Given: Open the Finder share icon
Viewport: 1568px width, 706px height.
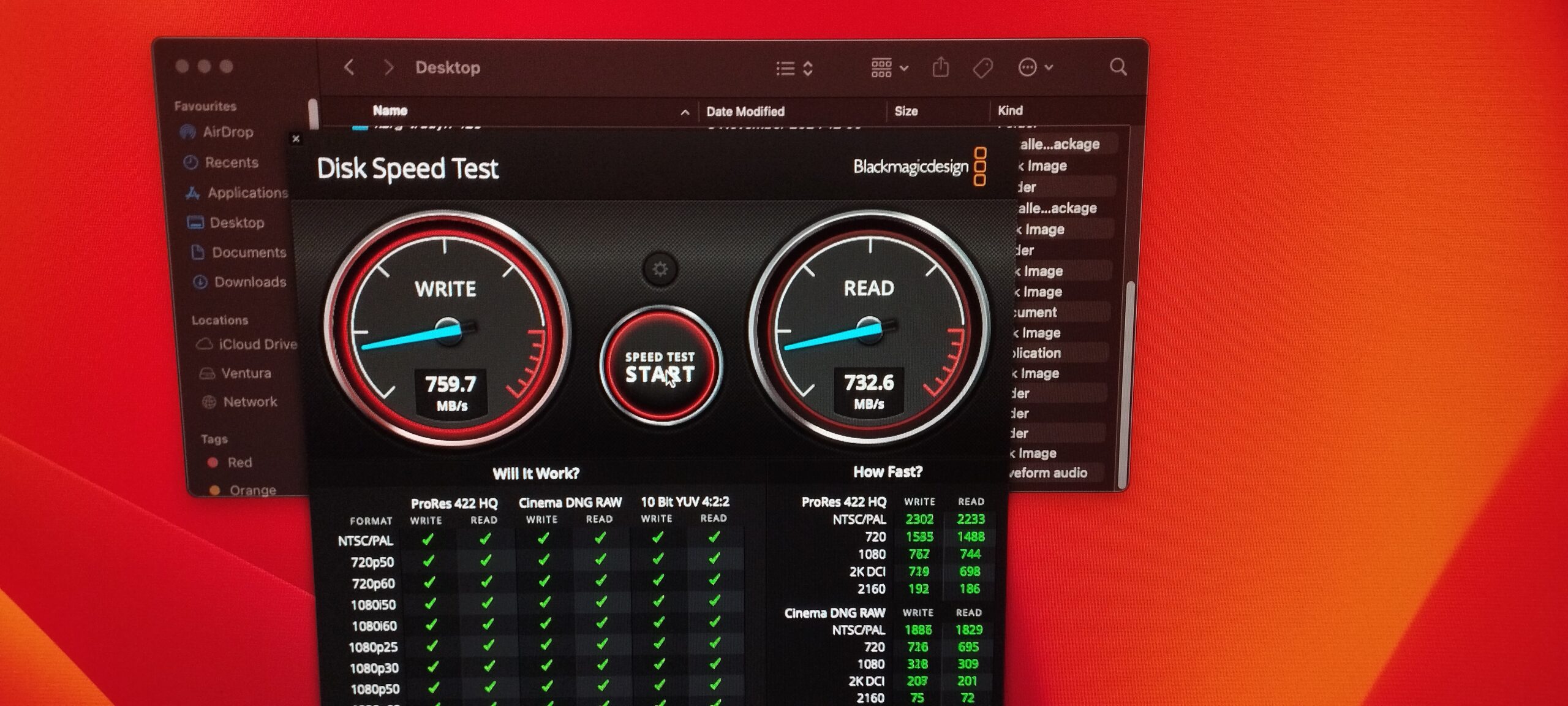Looking at the screenshot, I should [x=940, y=67].
